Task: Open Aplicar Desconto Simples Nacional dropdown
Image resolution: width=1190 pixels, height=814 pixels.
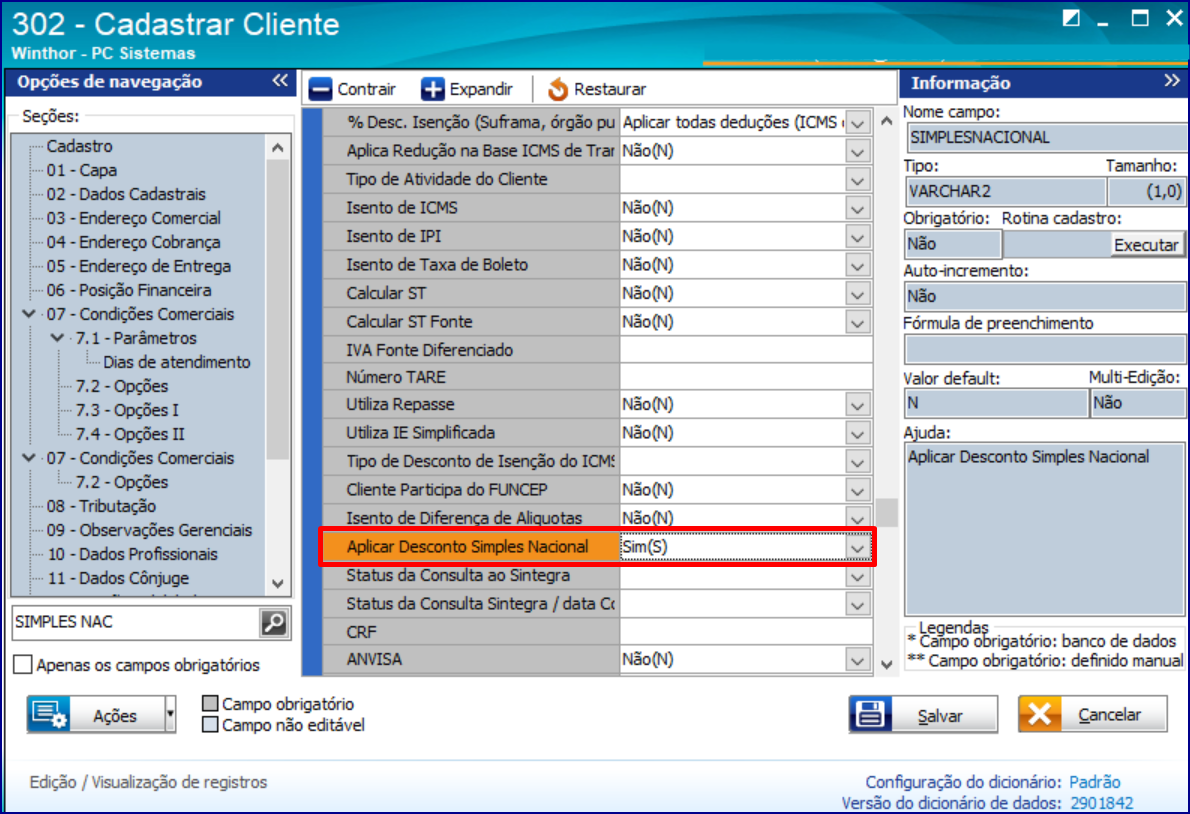Action: click(858, 547)
